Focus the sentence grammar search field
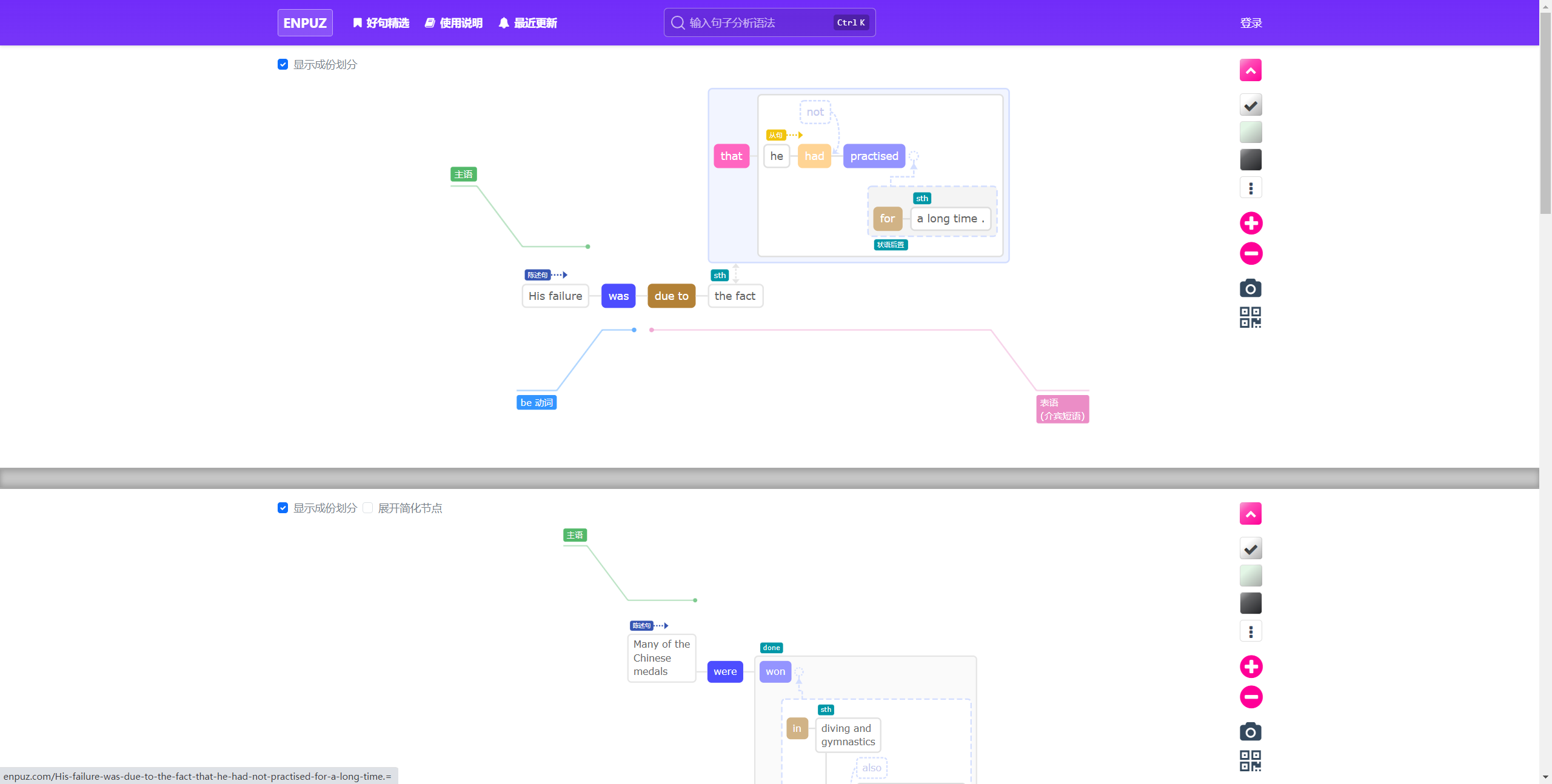 [758, 23]
